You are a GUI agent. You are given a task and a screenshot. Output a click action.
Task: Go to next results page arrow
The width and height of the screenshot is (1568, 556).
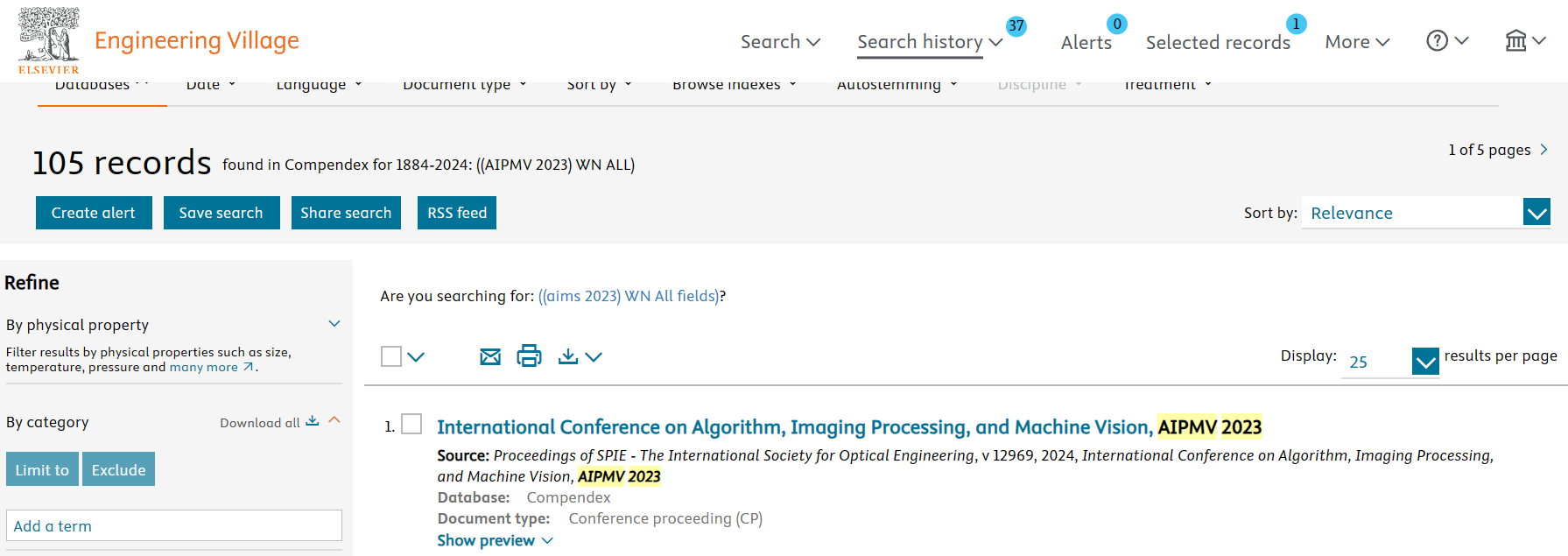(x=1544, y=150)
